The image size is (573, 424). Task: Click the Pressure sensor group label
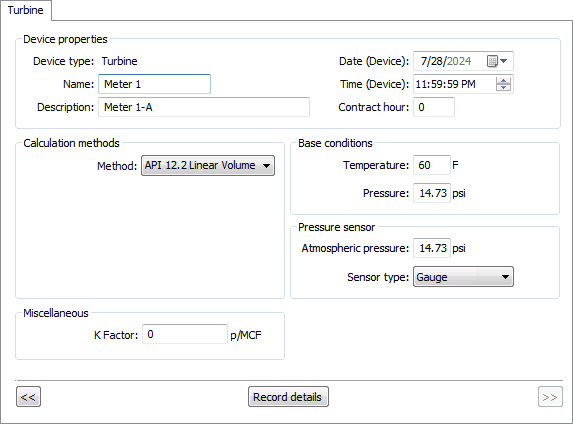(x=337, y=227)
